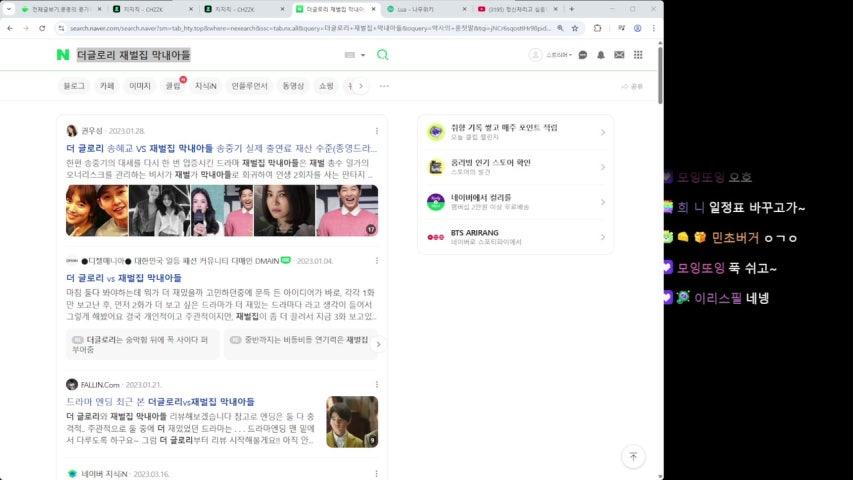
Task: Click the green Naver N logo
Action: 63,54
